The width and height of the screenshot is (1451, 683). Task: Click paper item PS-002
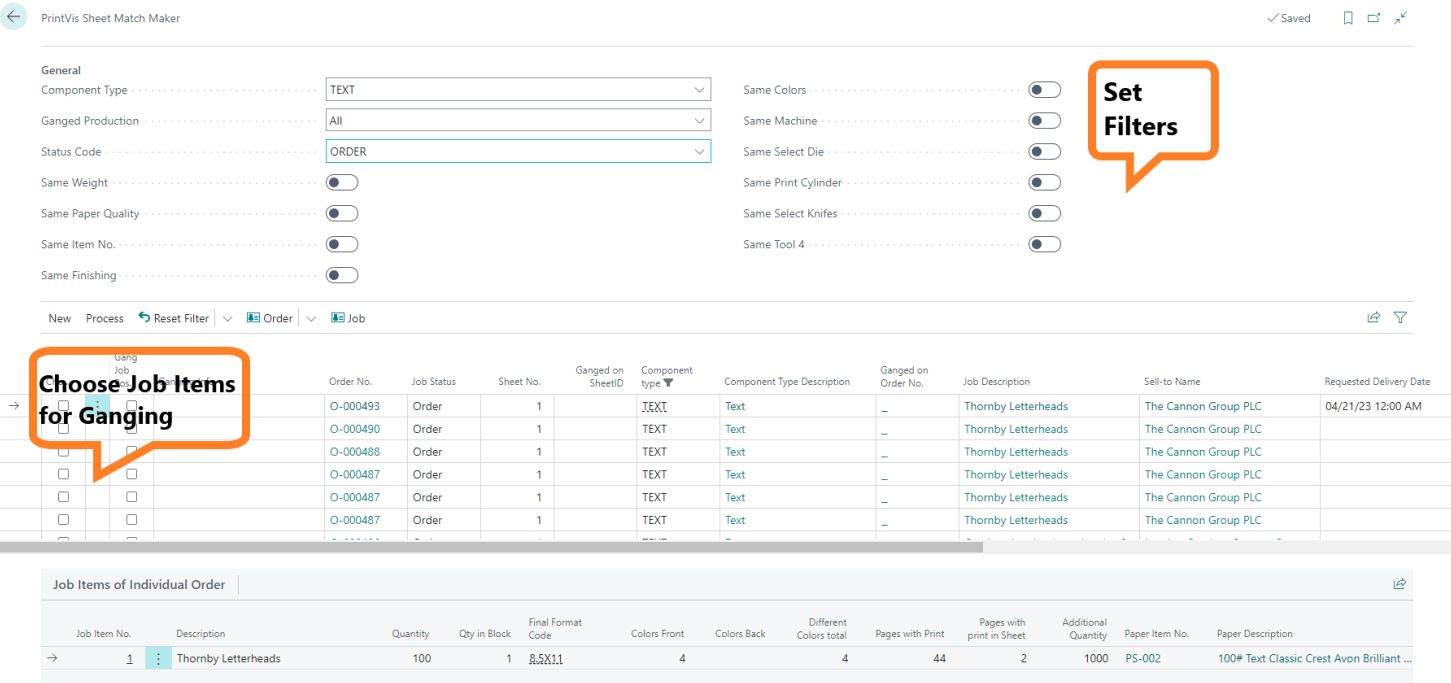click(x=1143, y=658)
